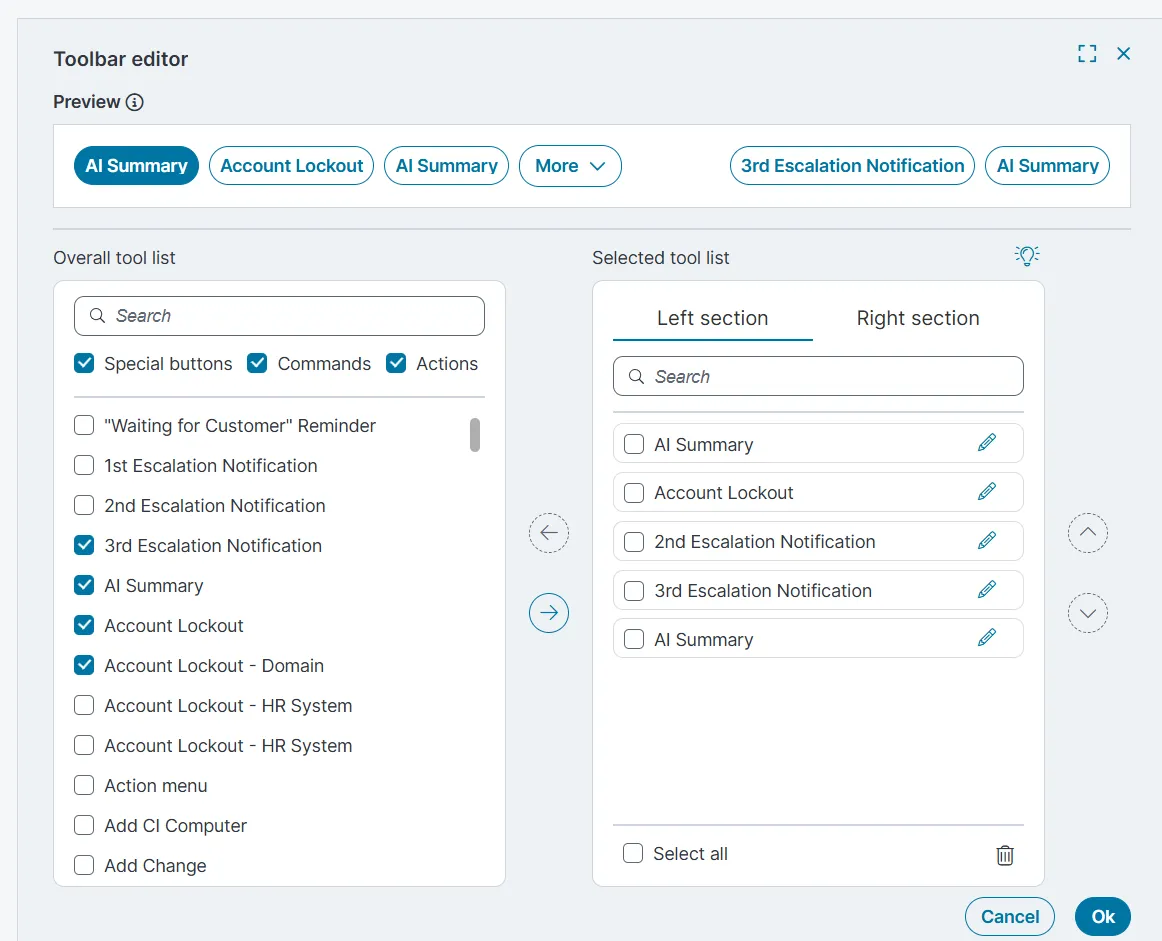1162x941 pixels.
Task: Move tools left with the left arrow
Action: (x=549, y=533)
